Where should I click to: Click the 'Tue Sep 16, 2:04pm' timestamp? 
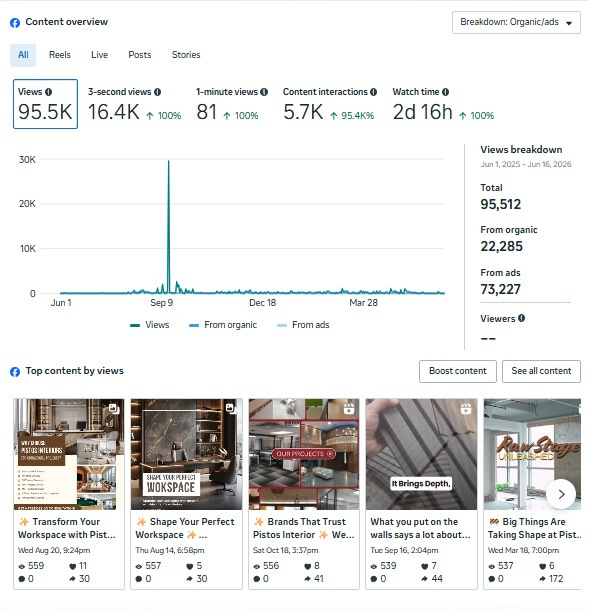[404, 550]
